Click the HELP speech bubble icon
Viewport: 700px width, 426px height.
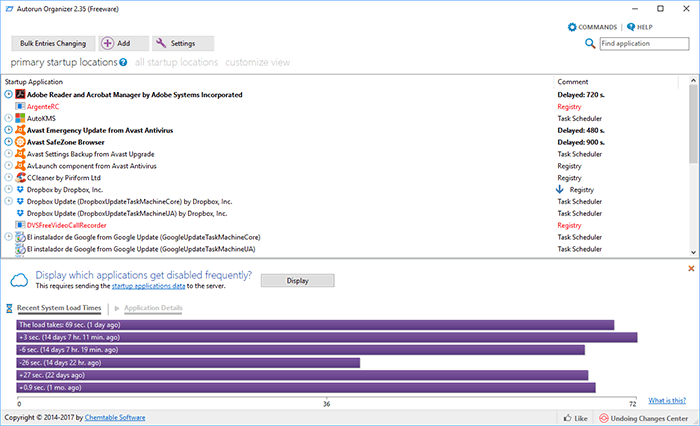631,27
